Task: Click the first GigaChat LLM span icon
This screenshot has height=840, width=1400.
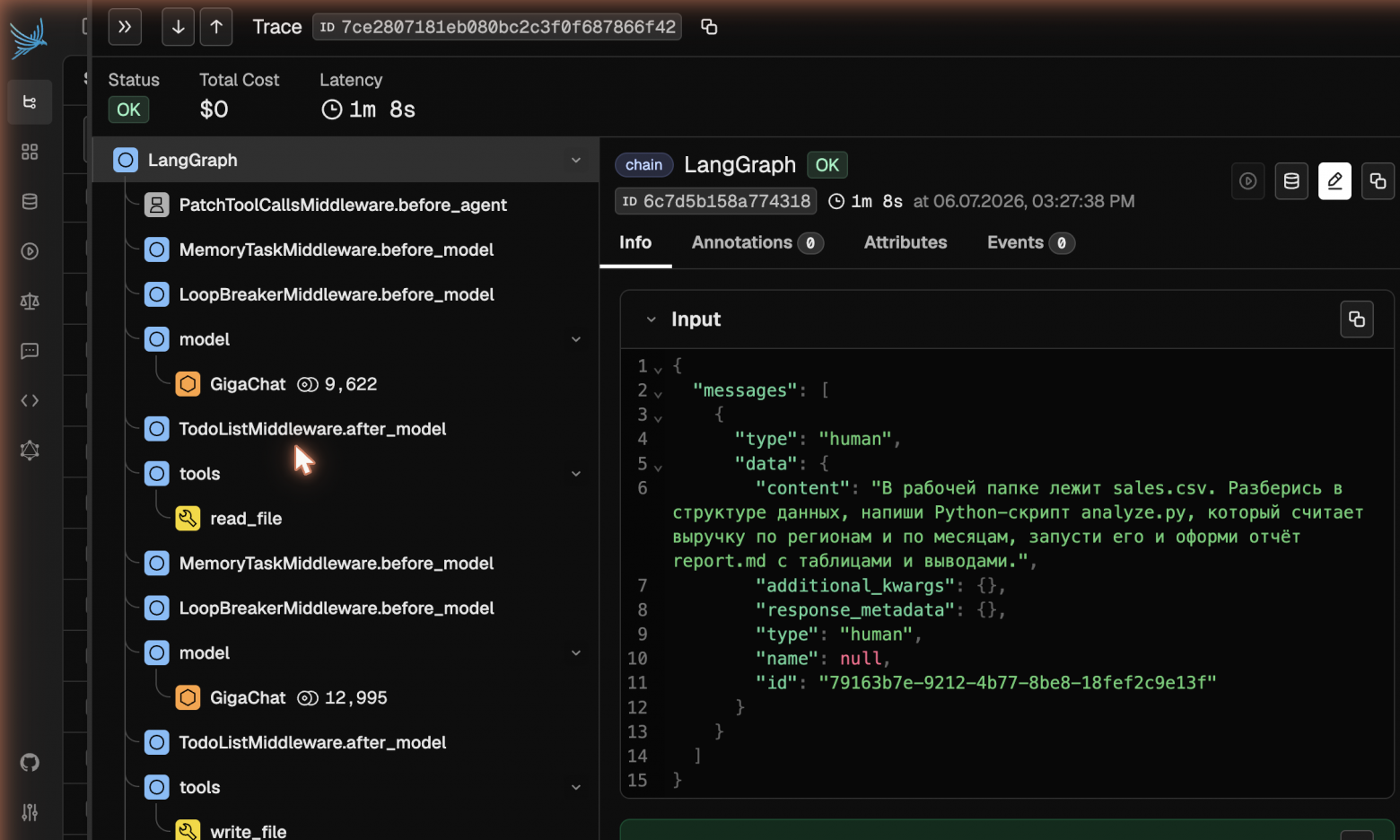Action: coord(188,384)
